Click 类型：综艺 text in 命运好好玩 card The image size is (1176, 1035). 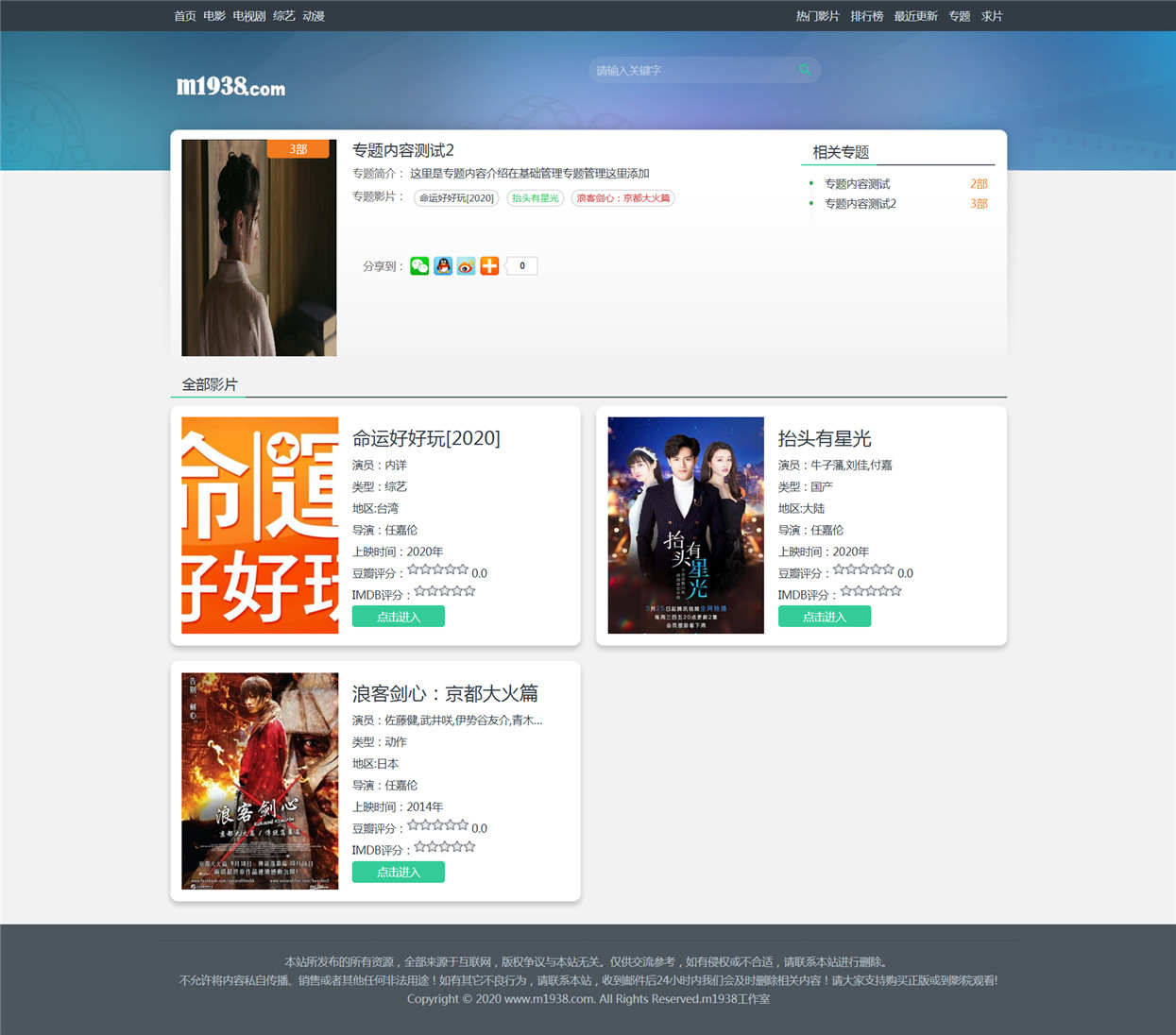pyautogui.click(x=380, y=486)
